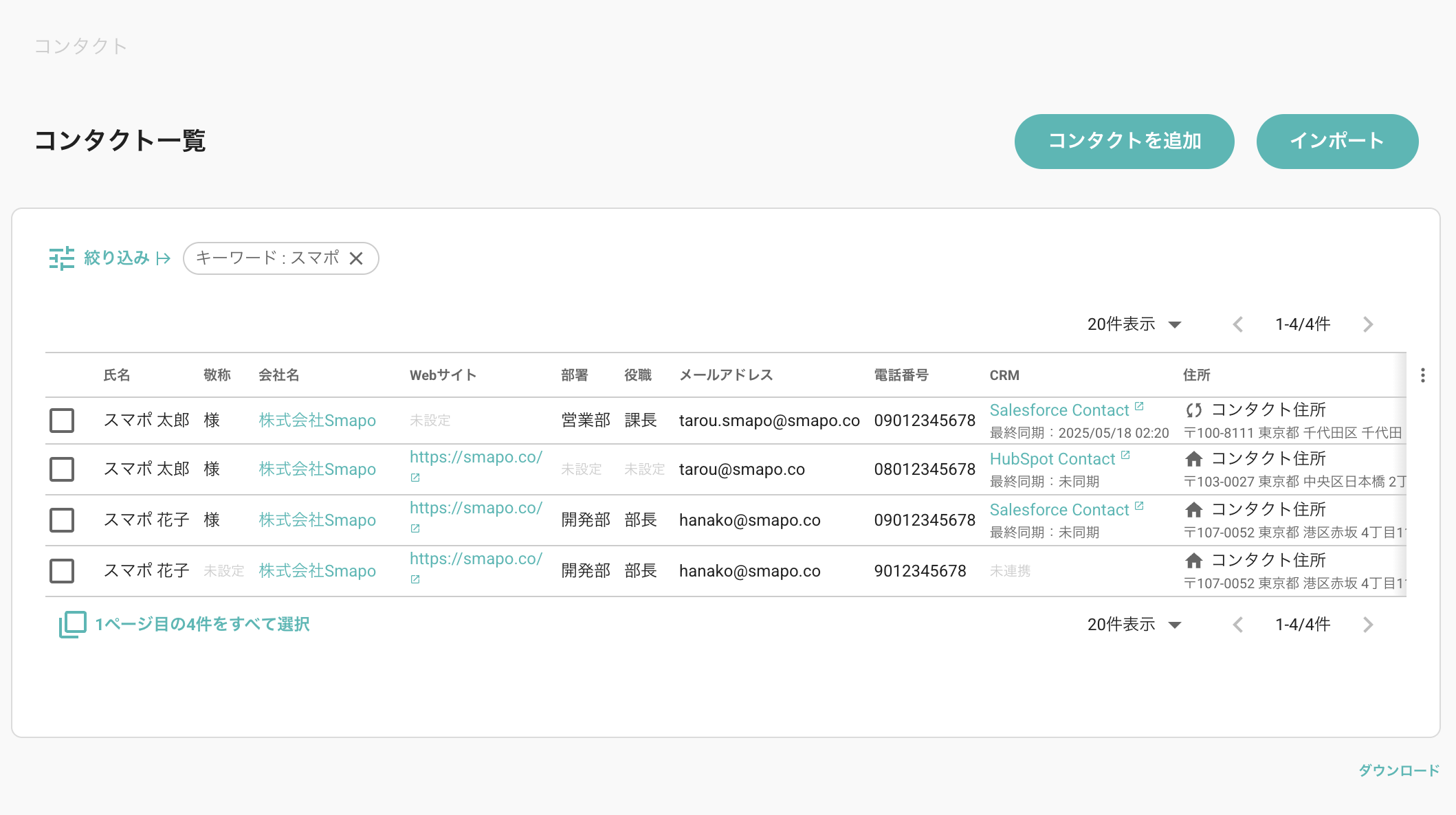Click home icon in 未連携 row address
The image size is (1456, 815).
pyautogui.click(x=1194, y=561)
